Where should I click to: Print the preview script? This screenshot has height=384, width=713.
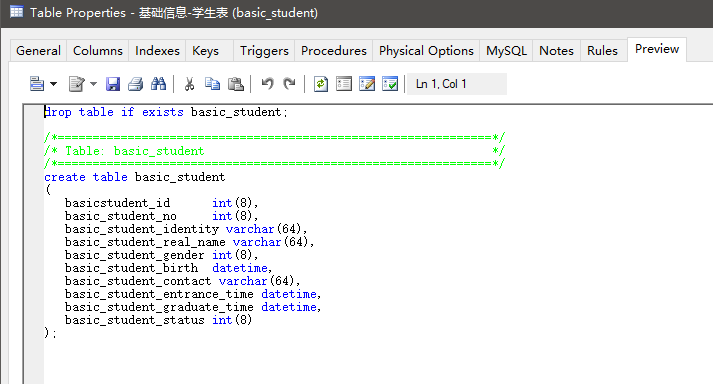coord(136,84)
